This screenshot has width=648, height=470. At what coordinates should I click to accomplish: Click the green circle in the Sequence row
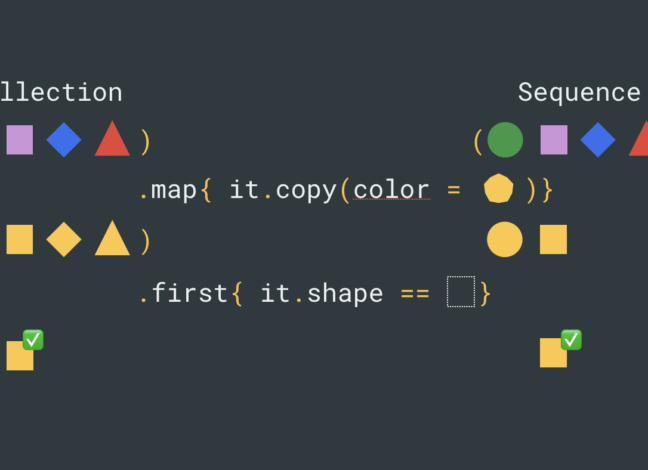pyautogui.click(x=505, y=140)
